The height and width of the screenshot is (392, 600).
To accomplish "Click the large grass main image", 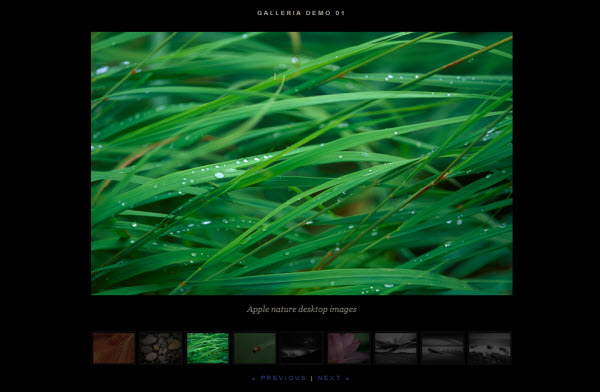I will click(x=302, y=163).
